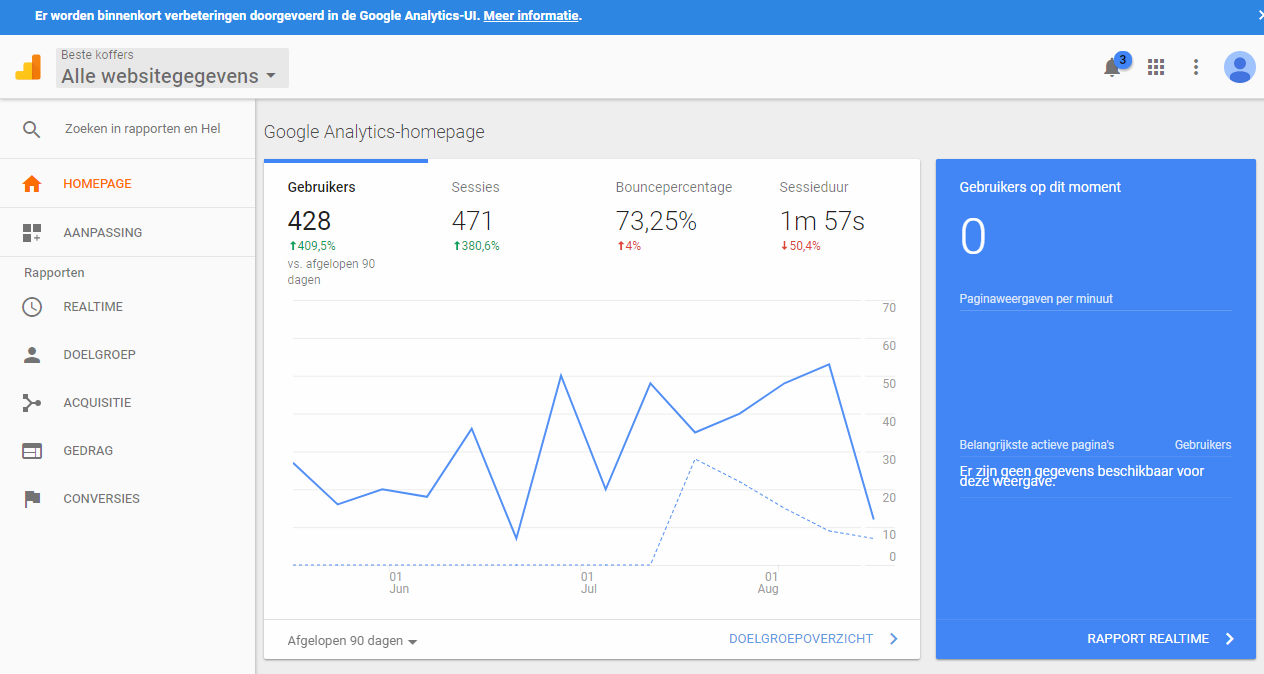
Task: Click the 380,6% increase indicator
Action: 476,246
